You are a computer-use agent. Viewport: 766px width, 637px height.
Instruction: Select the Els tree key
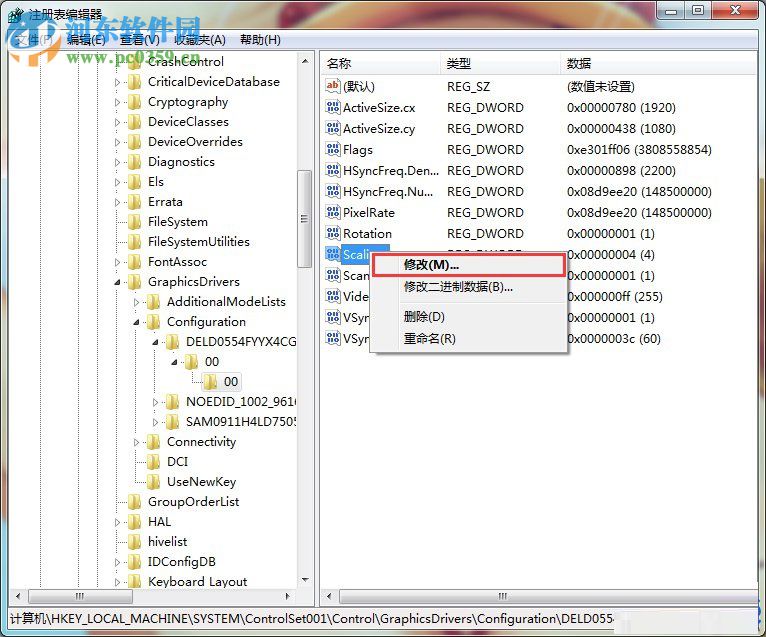click(x=156, y=182)
